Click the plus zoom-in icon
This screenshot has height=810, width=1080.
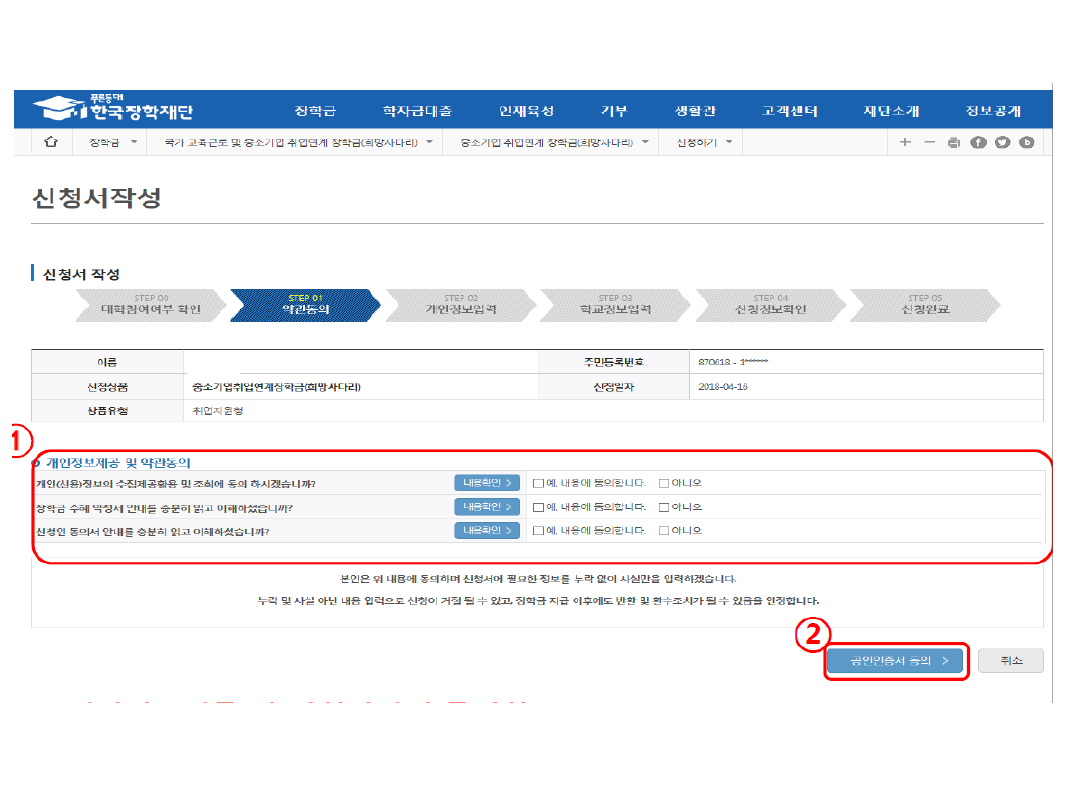click(x=905, y=143)
